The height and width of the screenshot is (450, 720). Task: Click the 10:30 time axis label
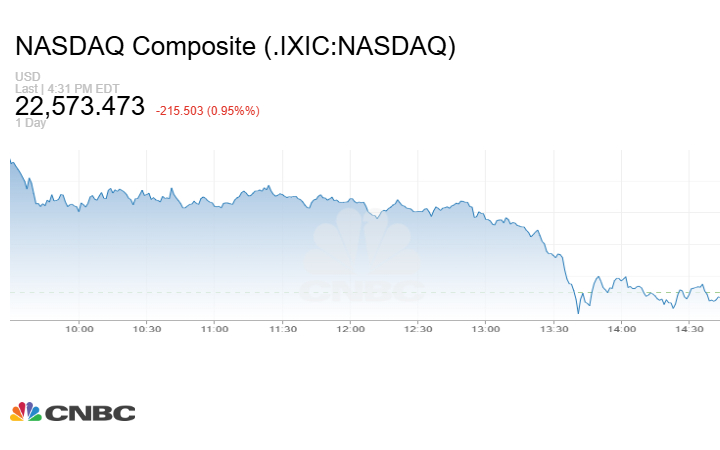click(147, 328)
